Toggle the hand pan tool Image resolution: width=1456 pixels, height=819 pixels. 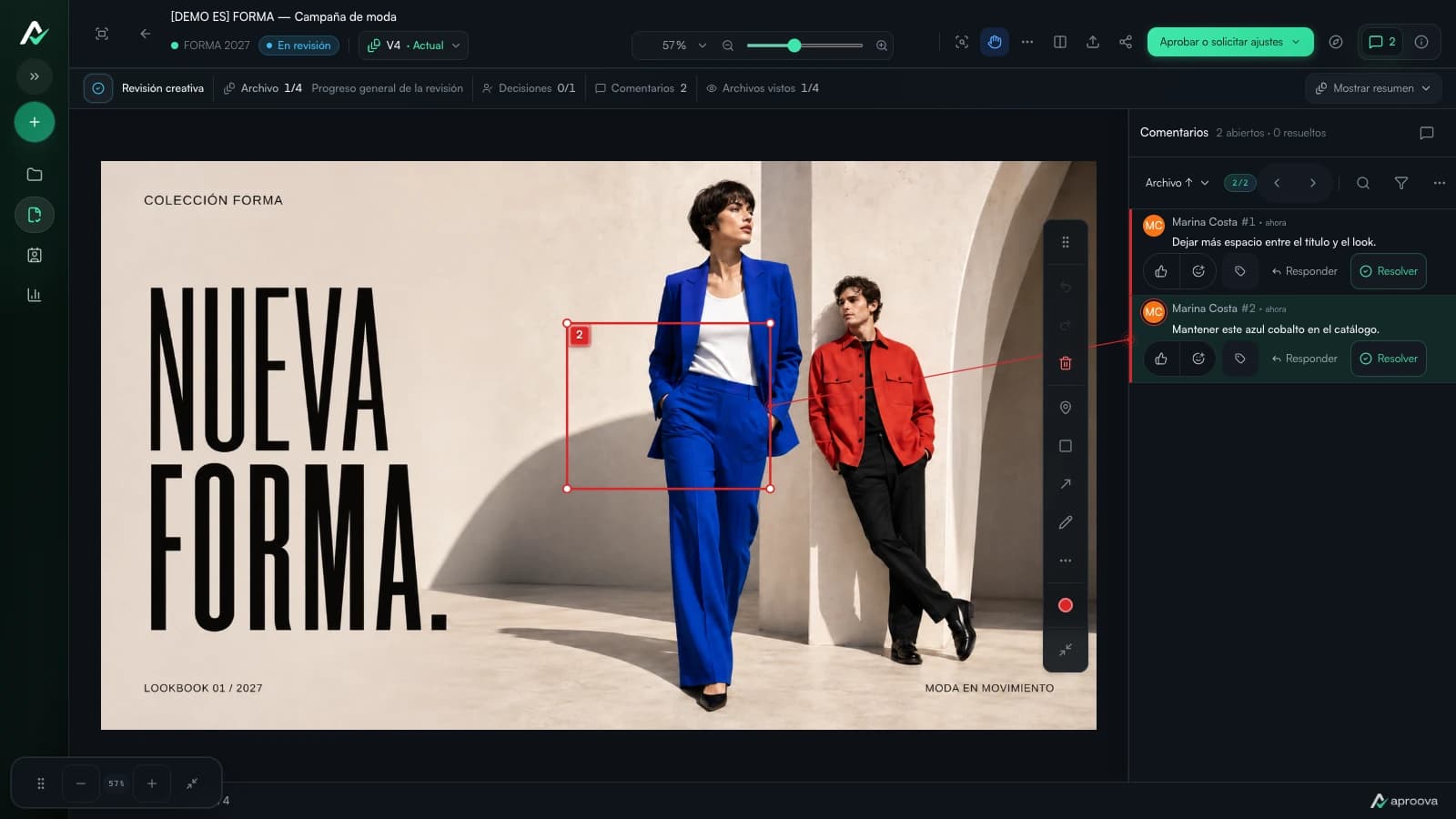tap(995, 42)
